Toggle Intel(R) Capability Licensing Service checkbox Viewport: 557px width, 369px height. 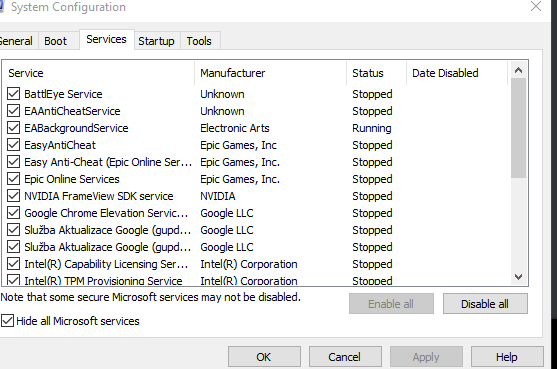coord(13,264)
